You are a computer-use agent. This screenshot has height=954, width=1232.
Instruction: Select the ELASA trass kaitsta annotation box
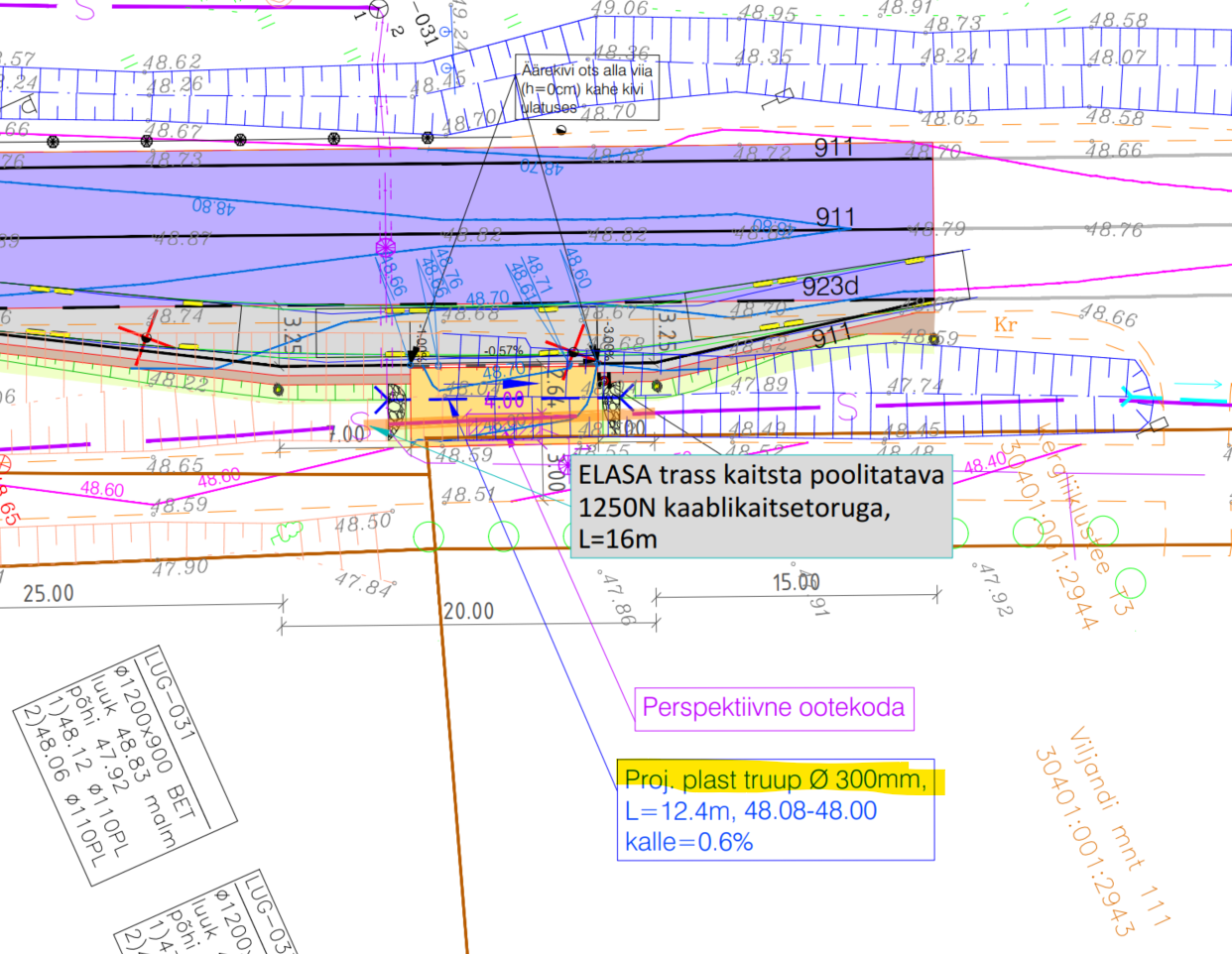[761, 507]
